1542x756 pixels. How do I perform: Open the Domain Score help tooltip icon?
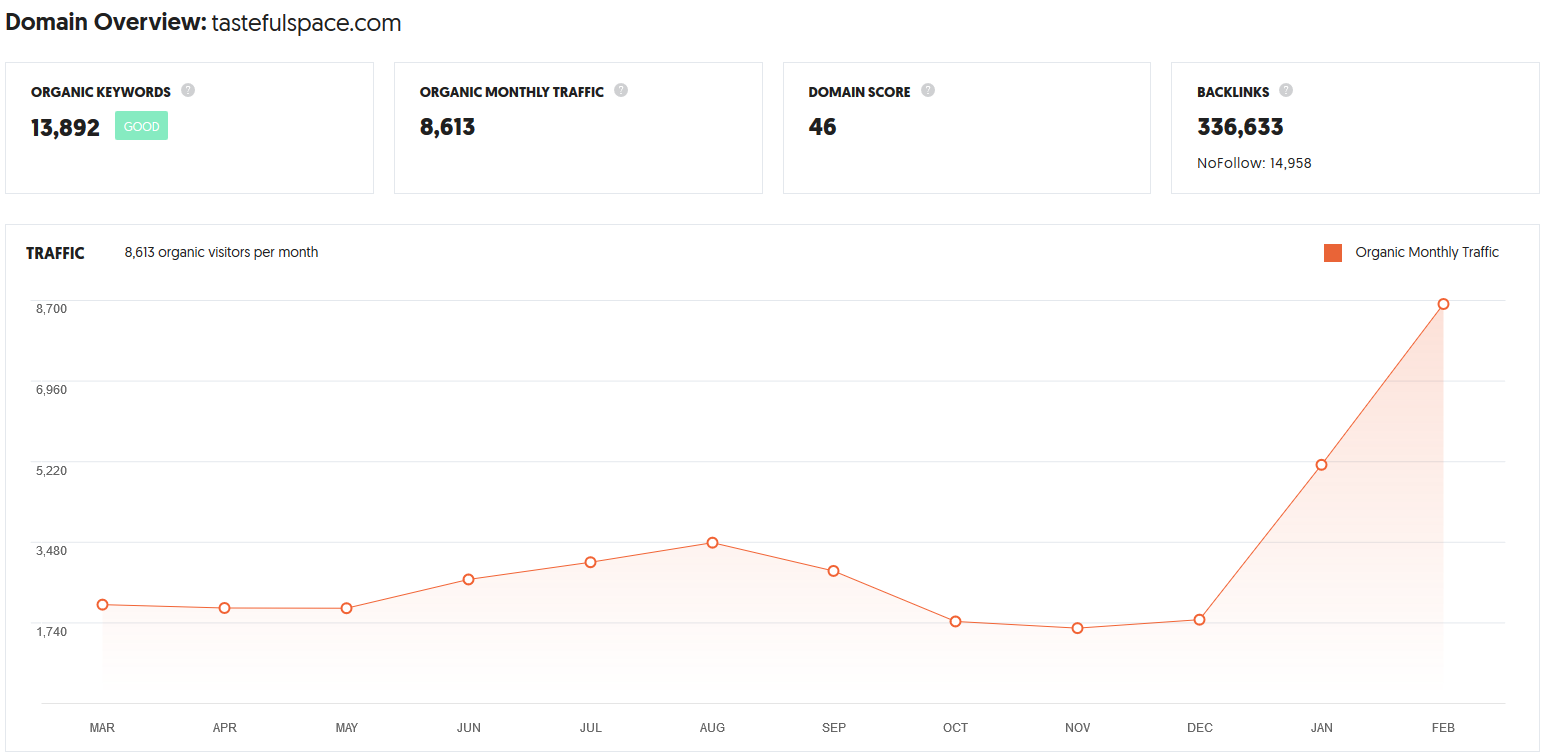pos(928,90)
